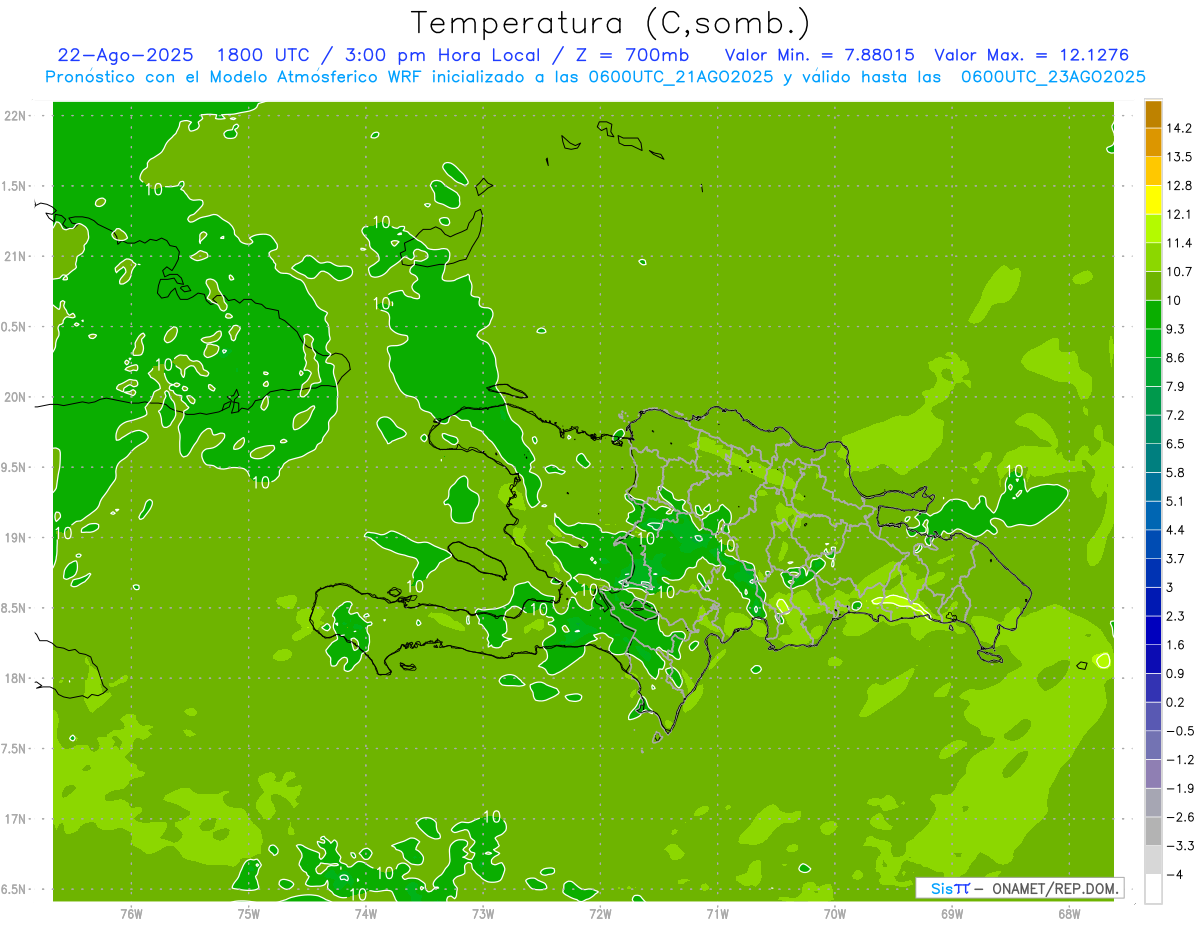Select the "Z = 700mb" level label

[x=632, y=55]
